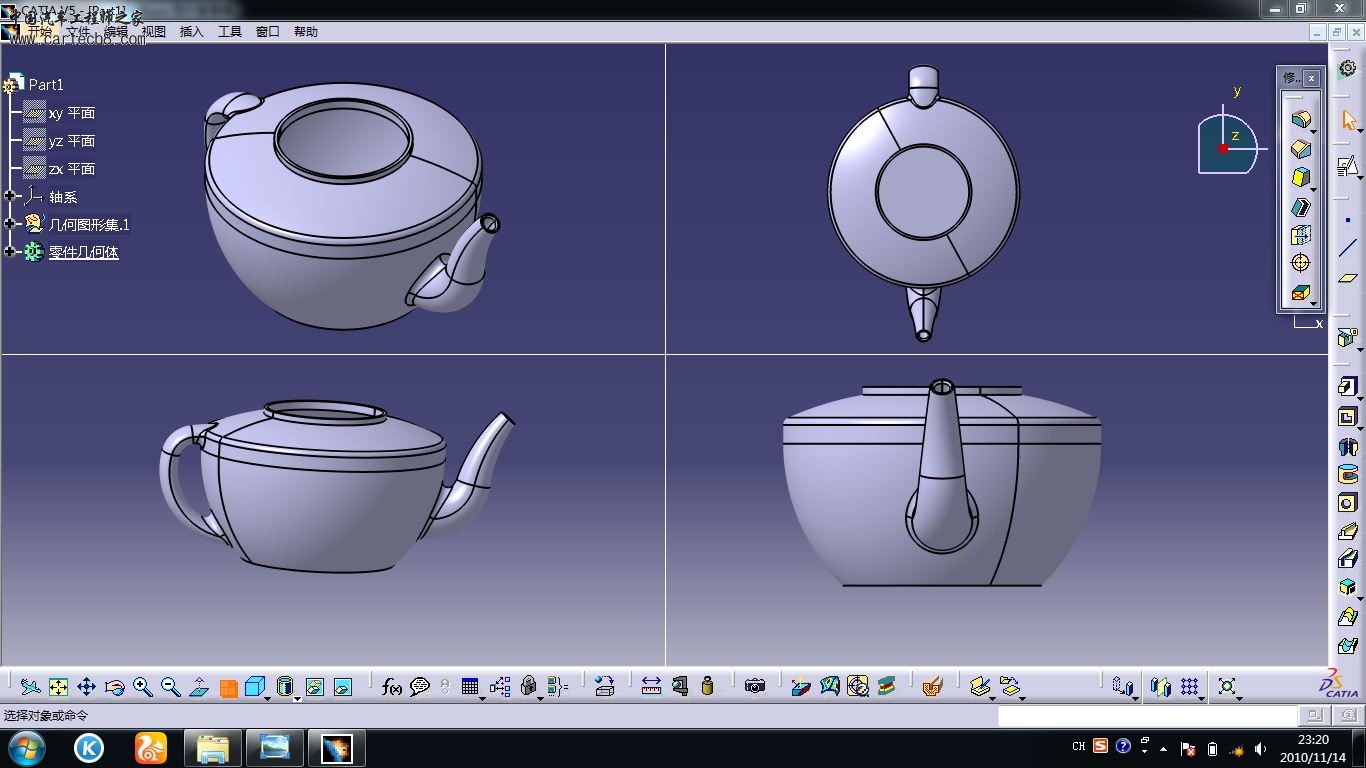The height and width of the screenshot is (768, 1366).
Task: Expand the 零件几何体 tree node
Action: 10,252
